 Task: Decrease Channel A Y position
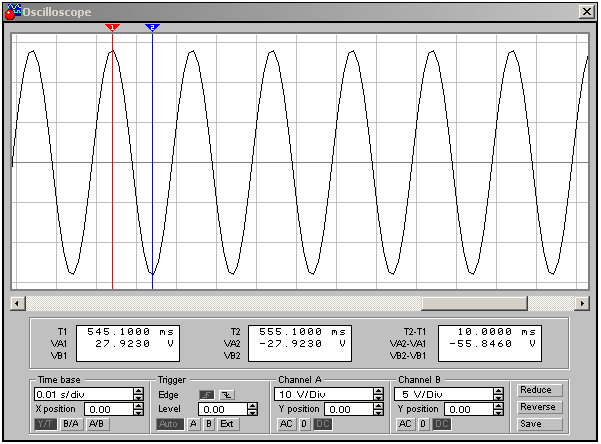pos(379,413)
